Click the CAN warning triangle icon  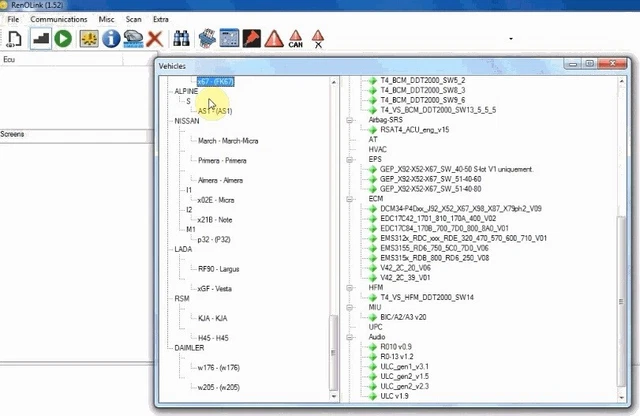point(296,39)
